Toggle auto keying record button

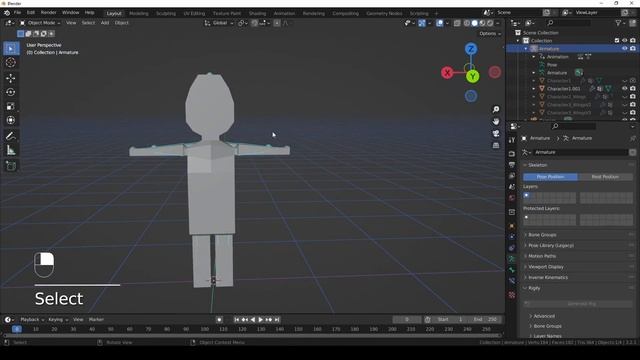pyautogui.click(x=219, y=320)
